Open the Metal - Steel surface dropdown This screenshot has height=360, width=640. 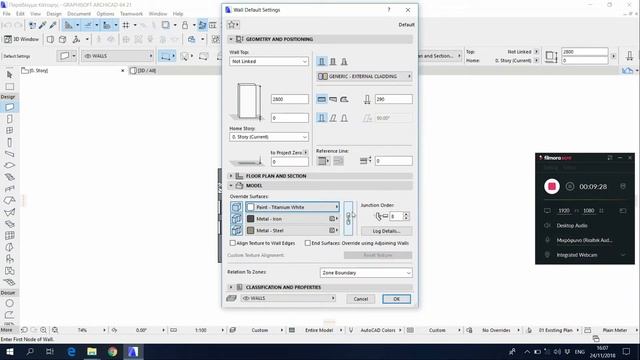tap(292, 230)
